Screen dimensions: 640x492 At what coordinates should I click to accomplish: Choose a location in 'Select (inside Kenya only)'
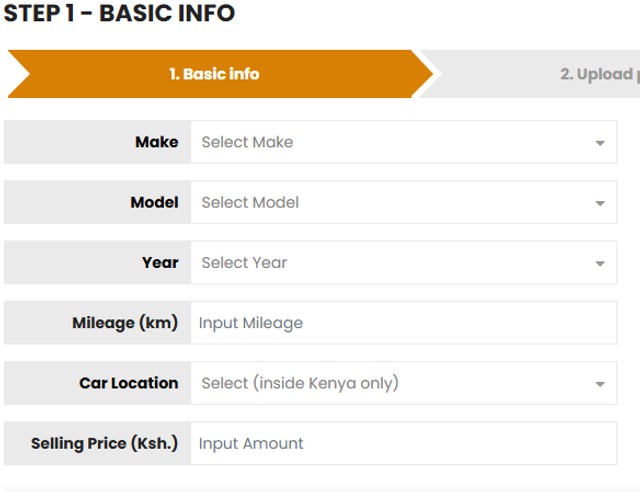[390, 383]
